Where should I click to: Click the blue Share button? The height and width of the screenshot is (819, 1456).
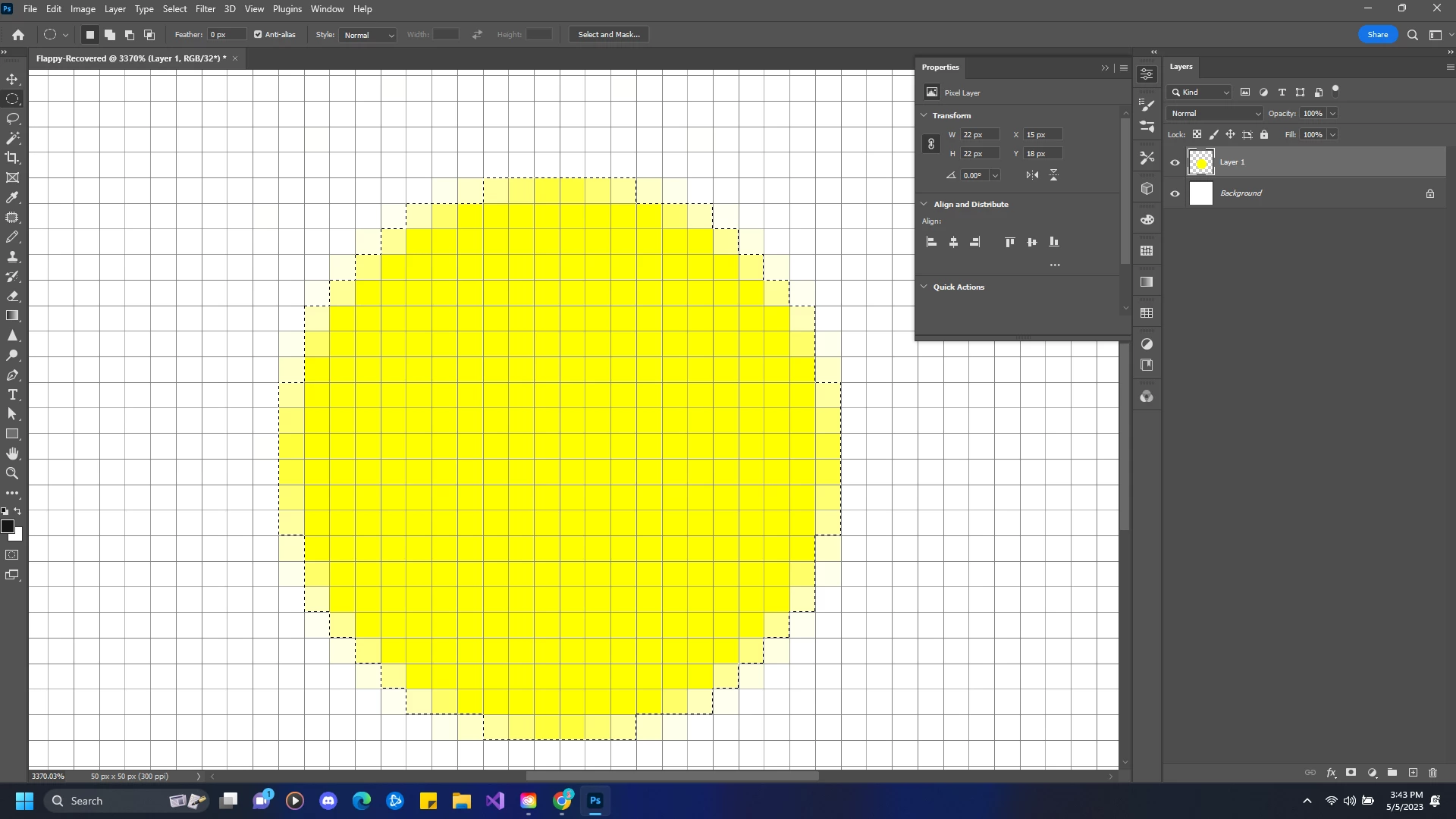(1377, 35)
